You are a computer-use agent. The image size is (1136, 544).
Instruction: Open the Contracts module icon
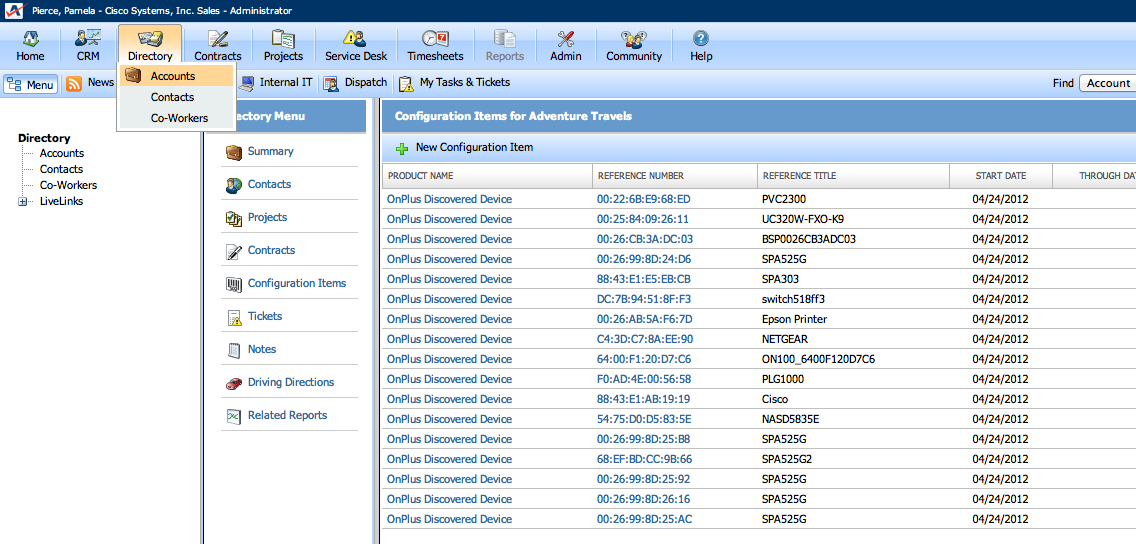pos(217,39)
